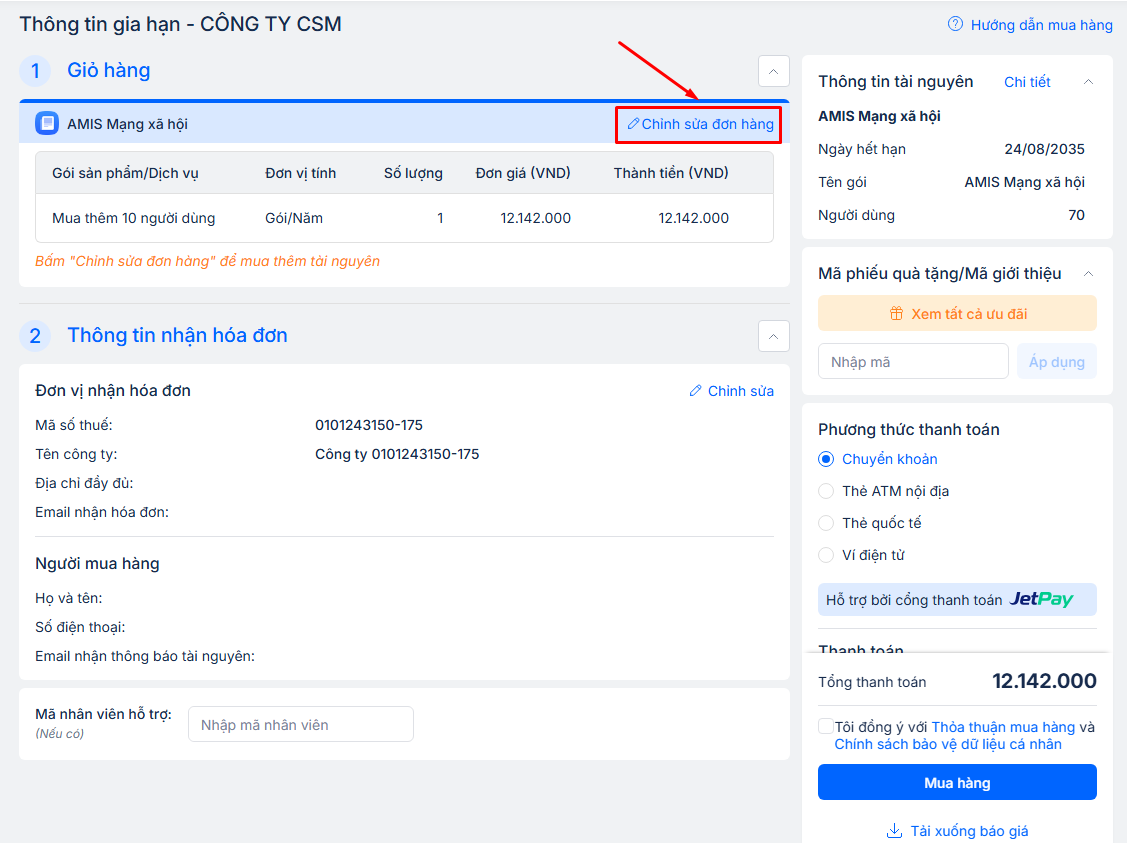
Task: Choose Thẻ quốc tế payment option
Action: coord(826,523)
